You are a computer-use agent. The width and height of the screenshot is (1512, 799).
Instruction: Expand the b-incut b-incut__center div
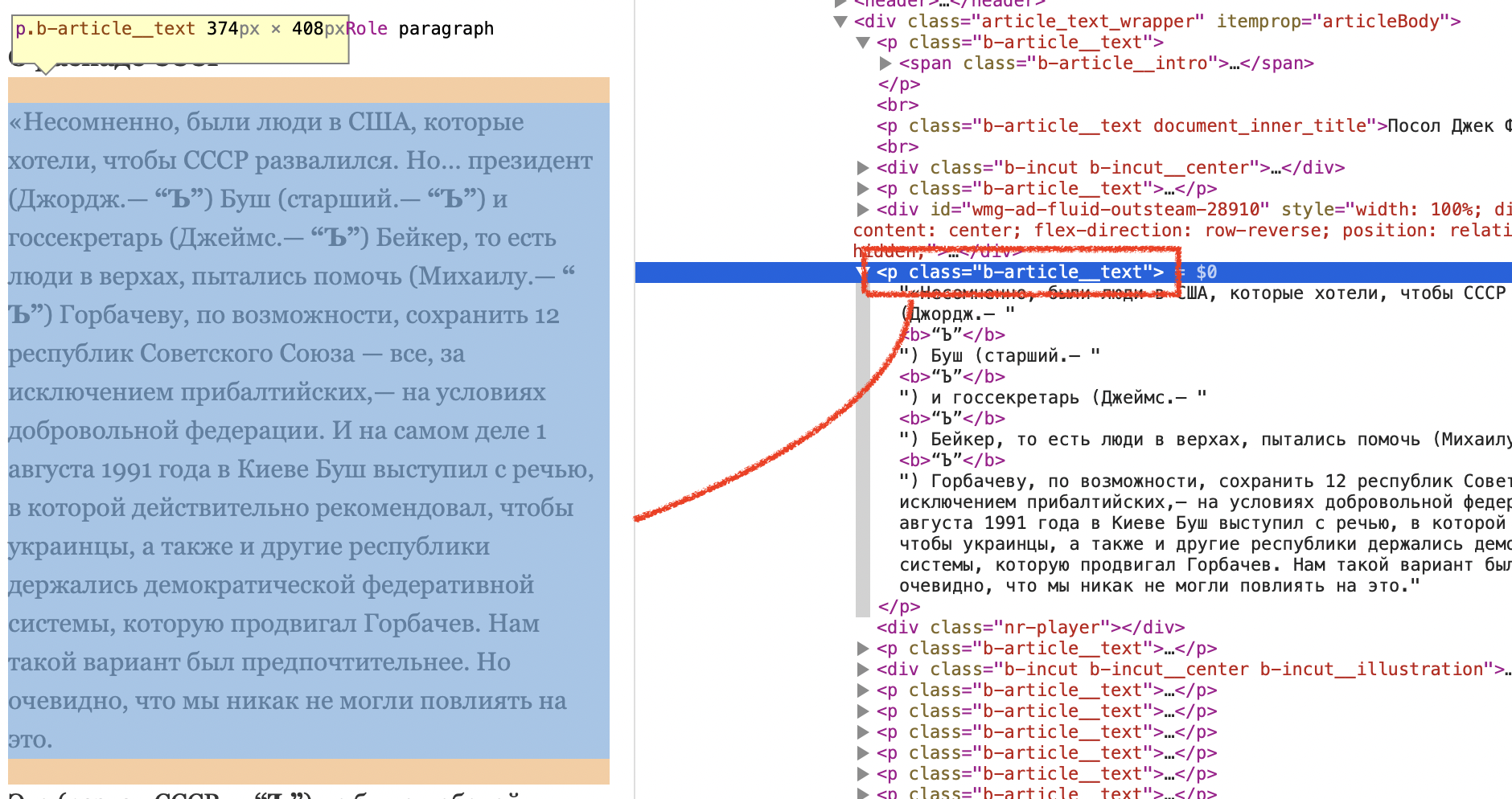(x=863, y=167)
